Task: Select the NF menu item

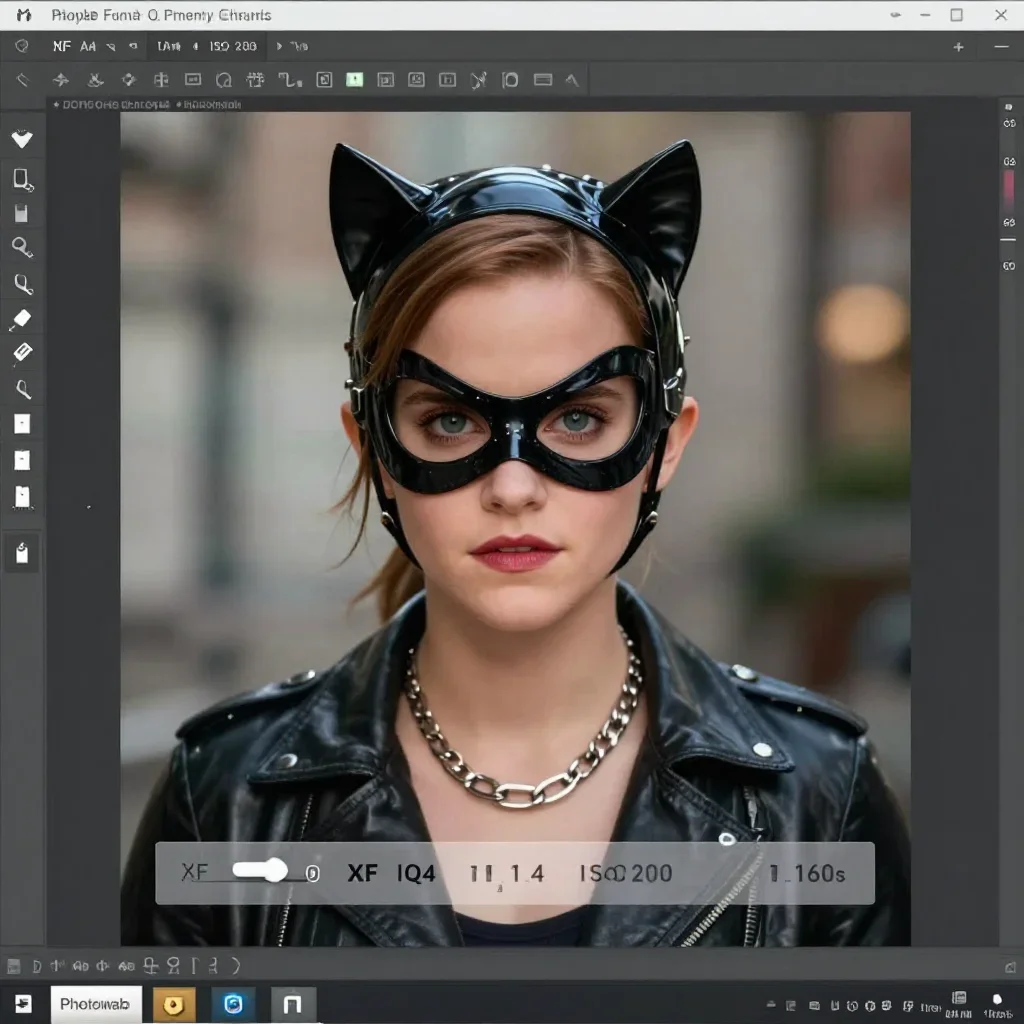Action: point(62,46)
